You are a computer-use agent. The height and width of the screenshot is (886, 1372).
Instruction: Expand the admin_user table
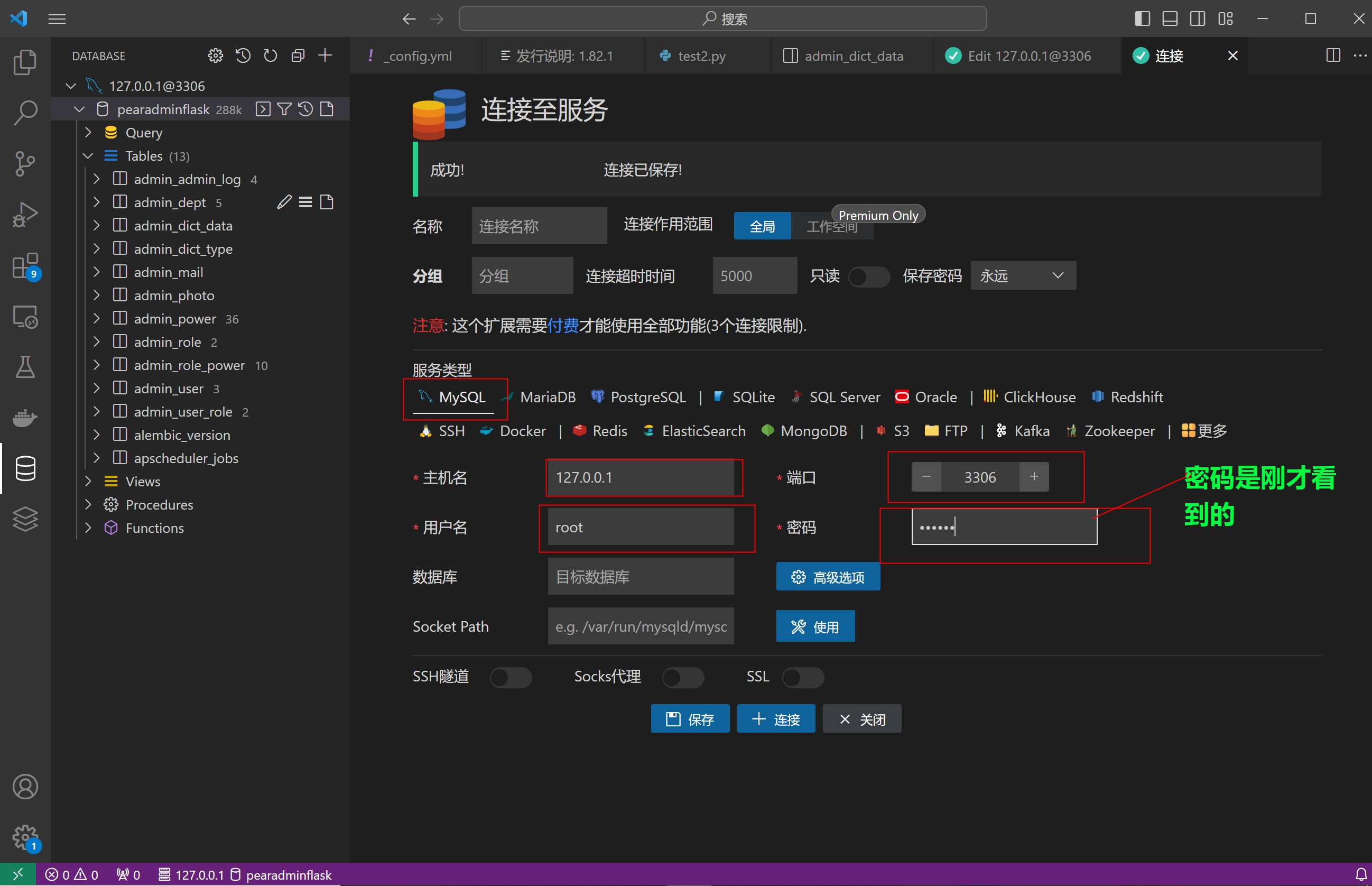point(97,389)
